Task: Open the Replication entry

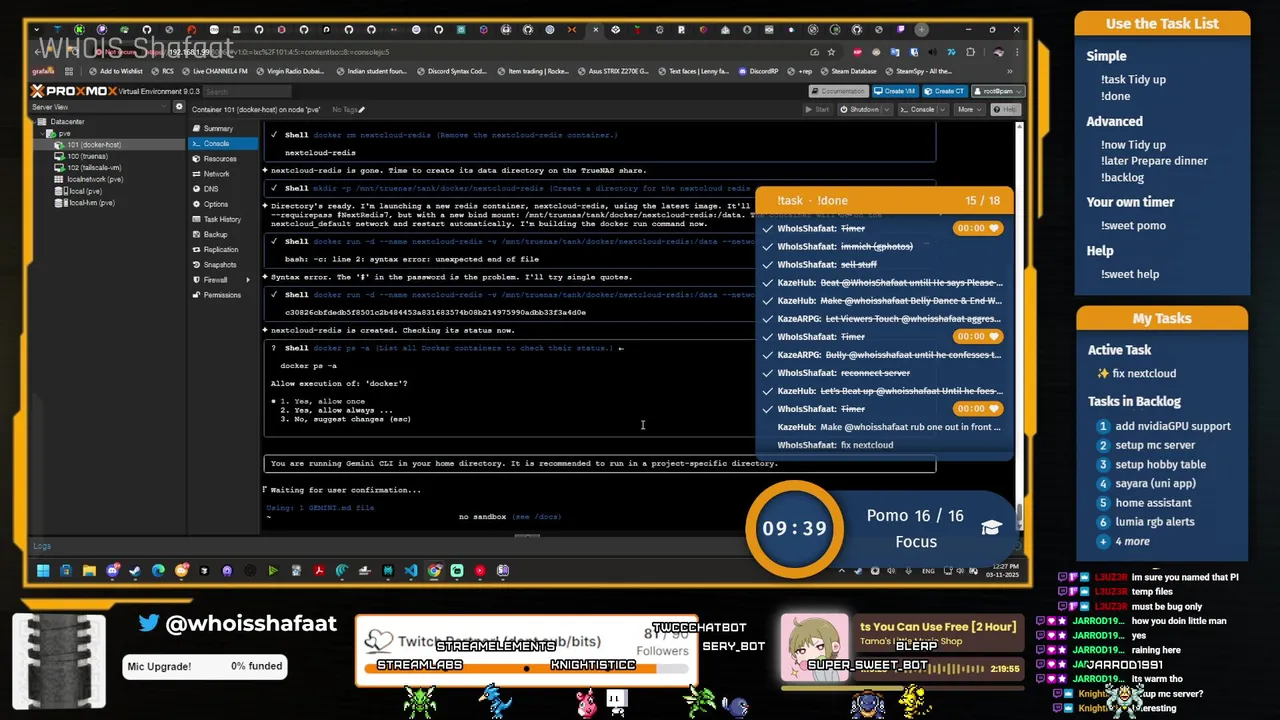Action: pyautogui.click(x=221, y=249)
